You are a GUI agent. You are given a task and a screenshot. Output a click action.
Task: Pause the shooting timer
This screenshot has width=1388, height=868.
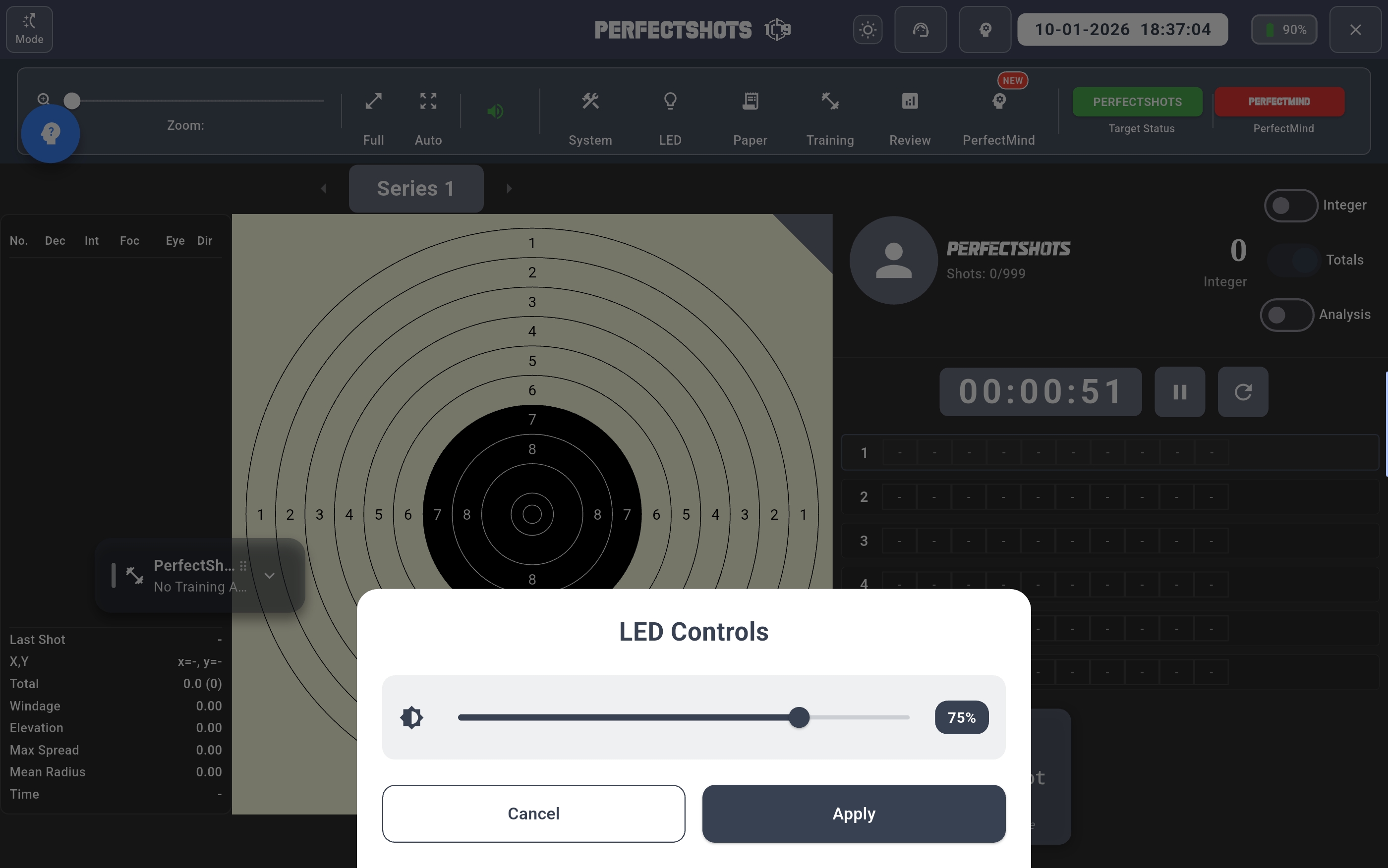pyautogui.click(x=1179, y=392)
